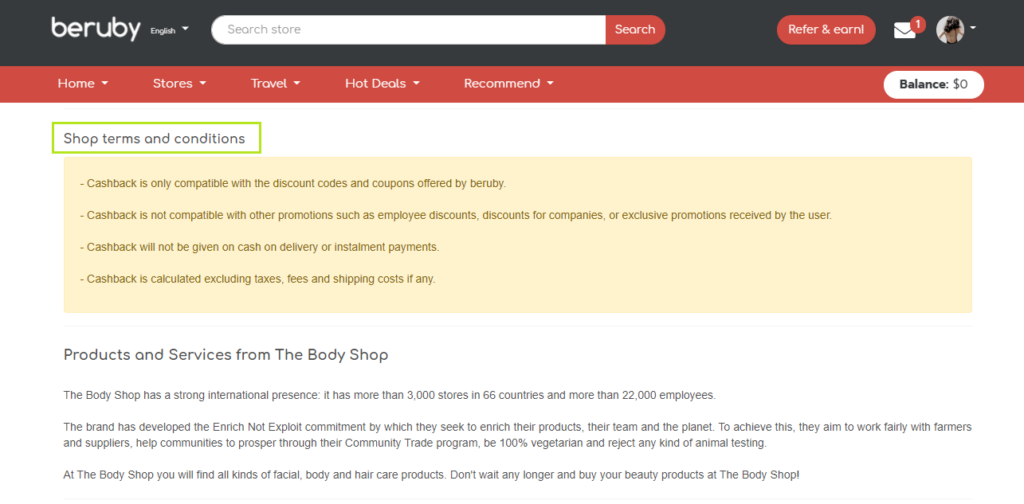Open the Hot Deals menu

(382, 84)
